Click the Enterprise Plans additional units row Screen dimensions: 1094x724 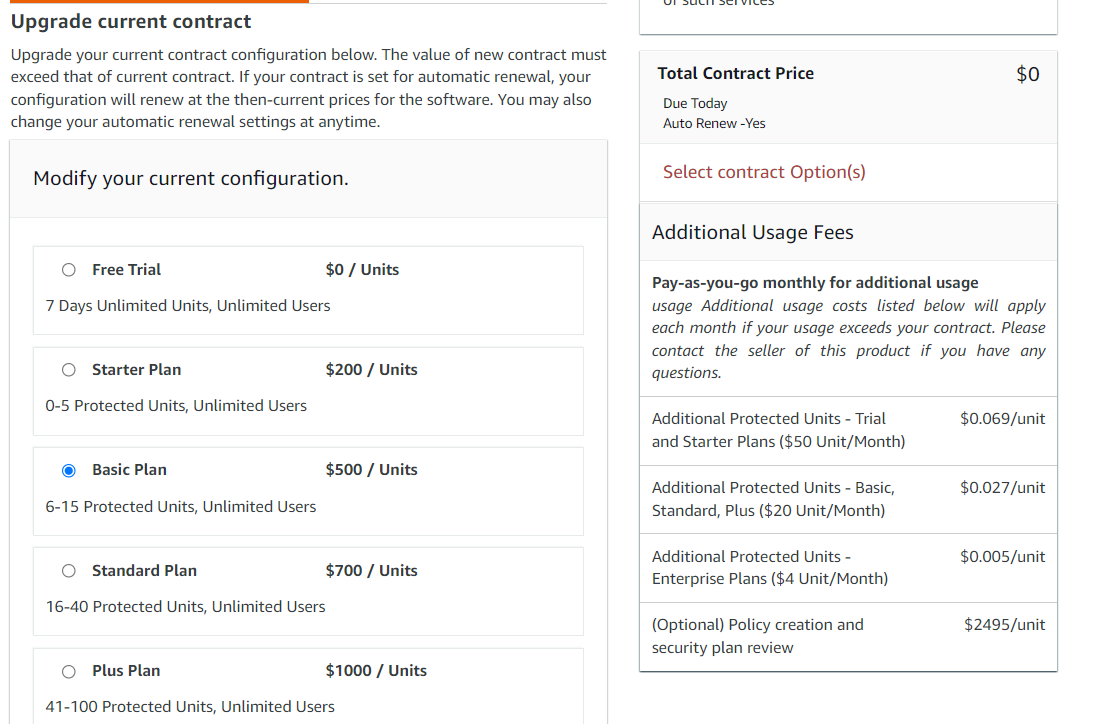point(847,568)
